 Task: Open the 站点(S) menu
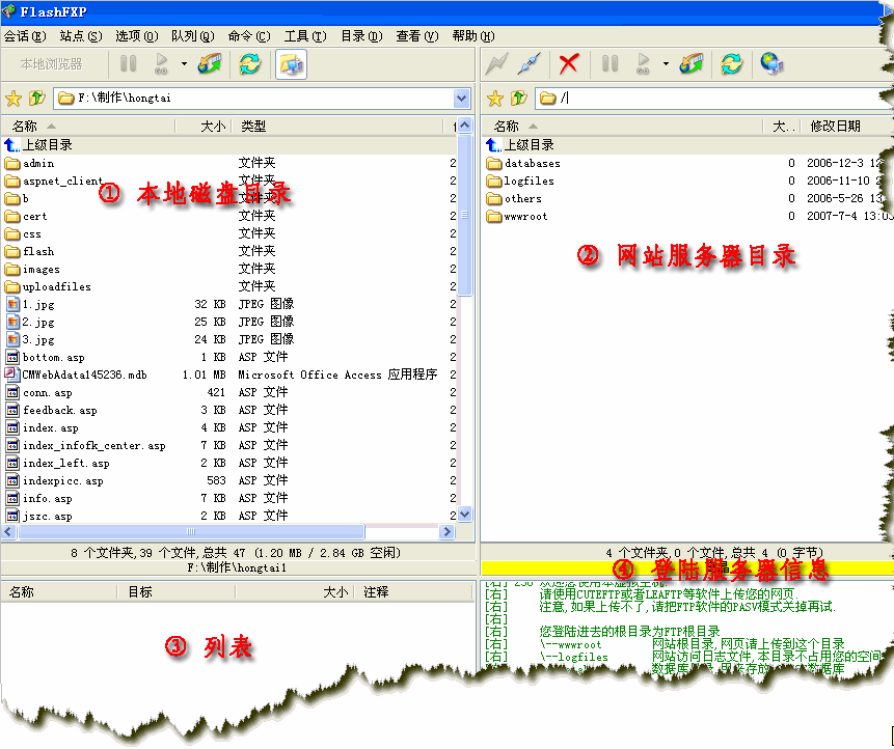tap(80, 36)
